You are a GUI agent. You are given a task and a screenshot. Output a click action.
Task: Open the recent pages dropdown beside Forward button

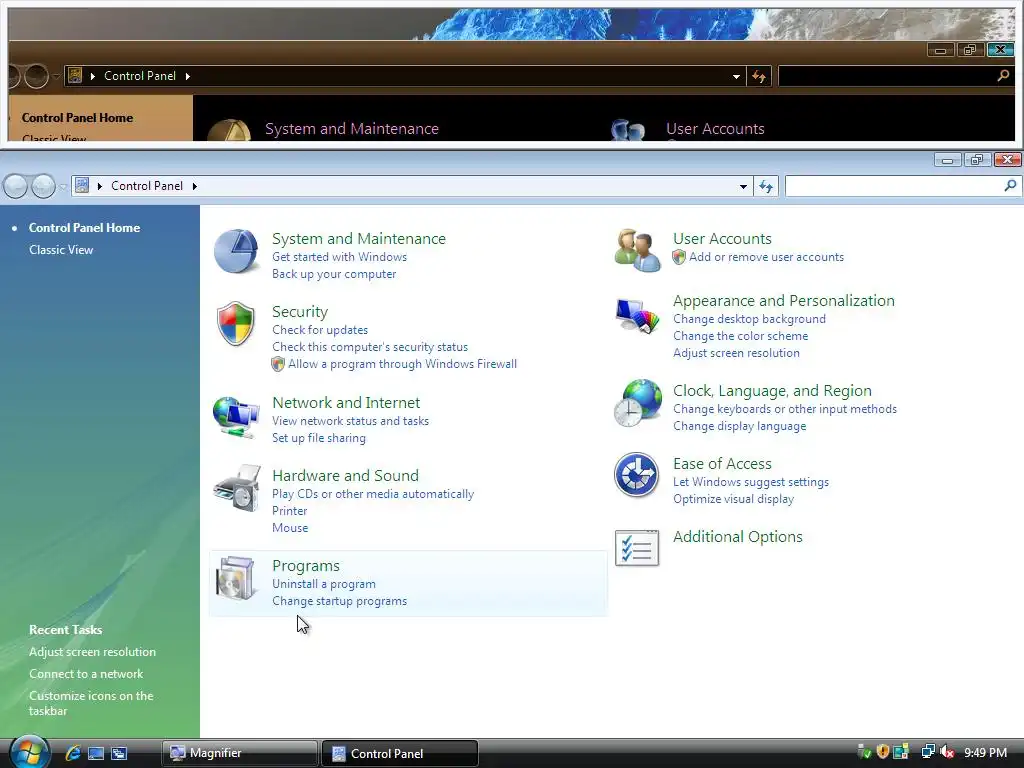(x=63, y=187)
